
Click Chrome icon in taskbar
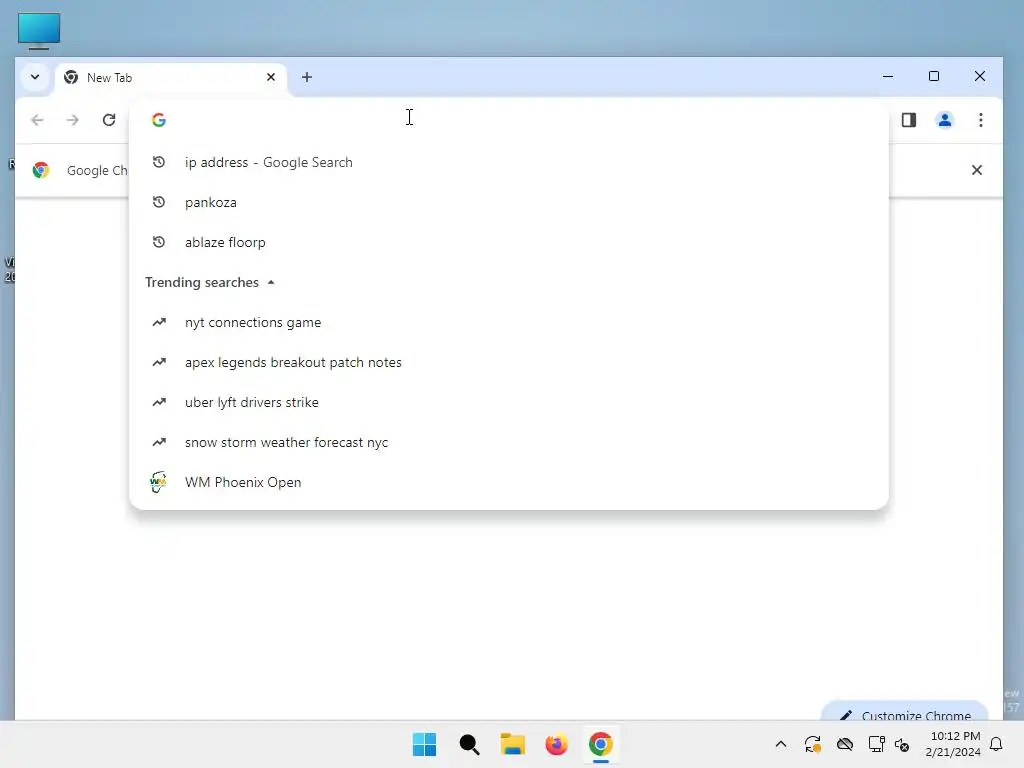click(601, 744)
